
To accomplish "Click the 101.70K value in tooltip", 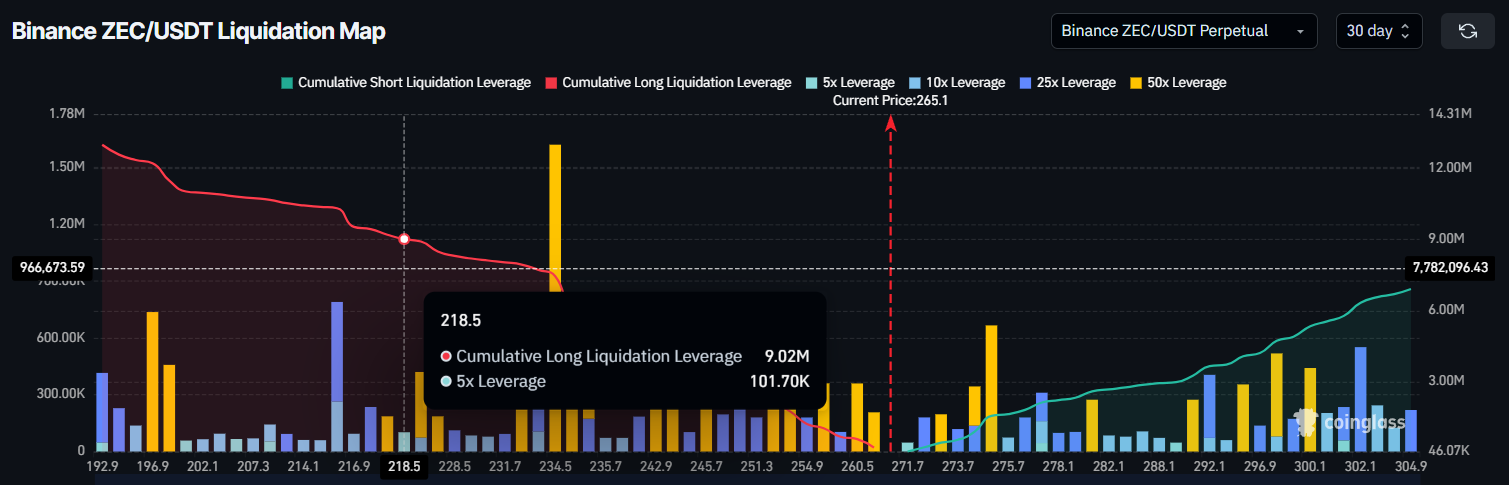I will [780, 381].
